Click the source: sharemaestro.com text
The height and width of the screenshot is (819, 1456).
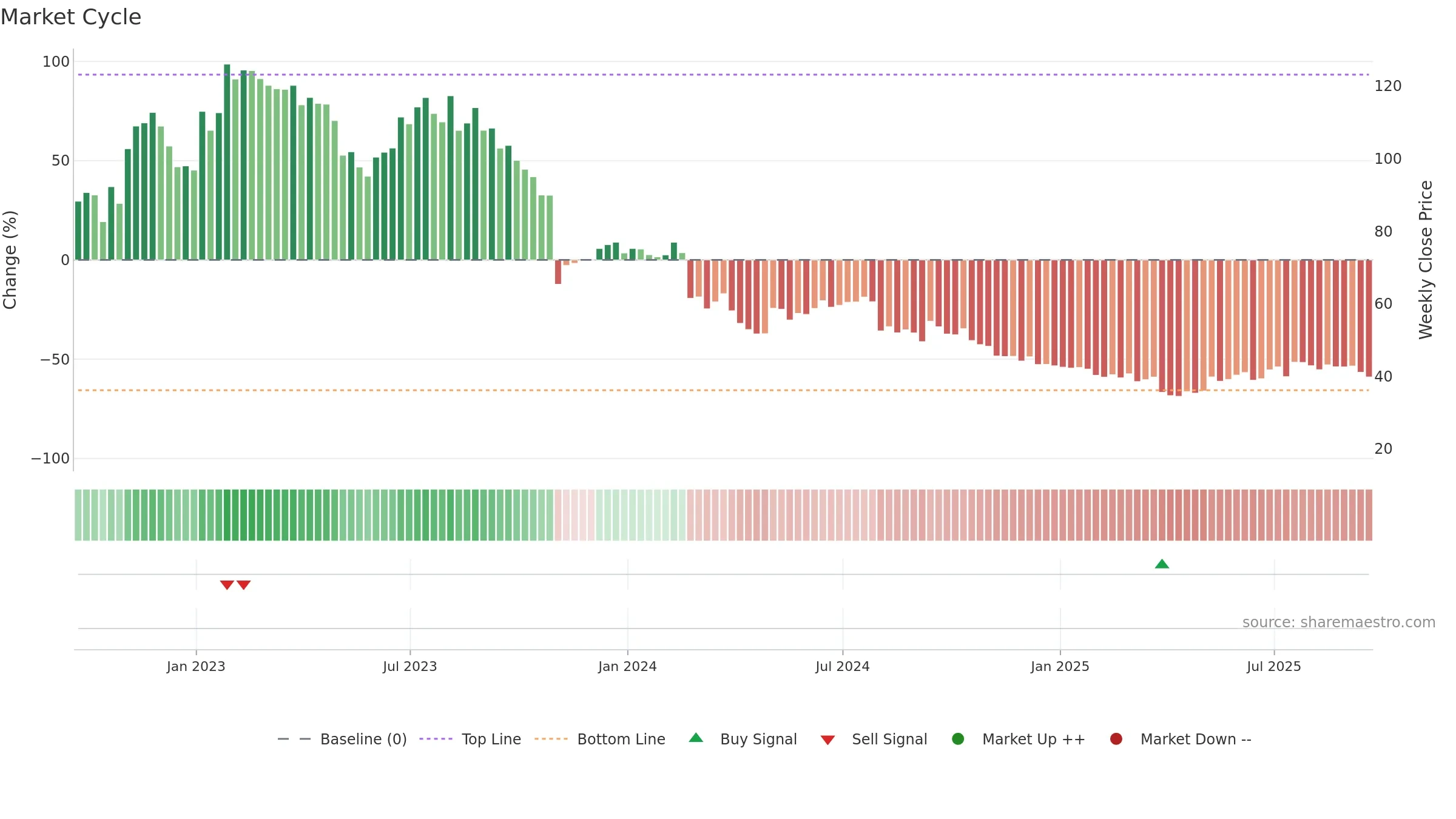(x=1339, y=622)
